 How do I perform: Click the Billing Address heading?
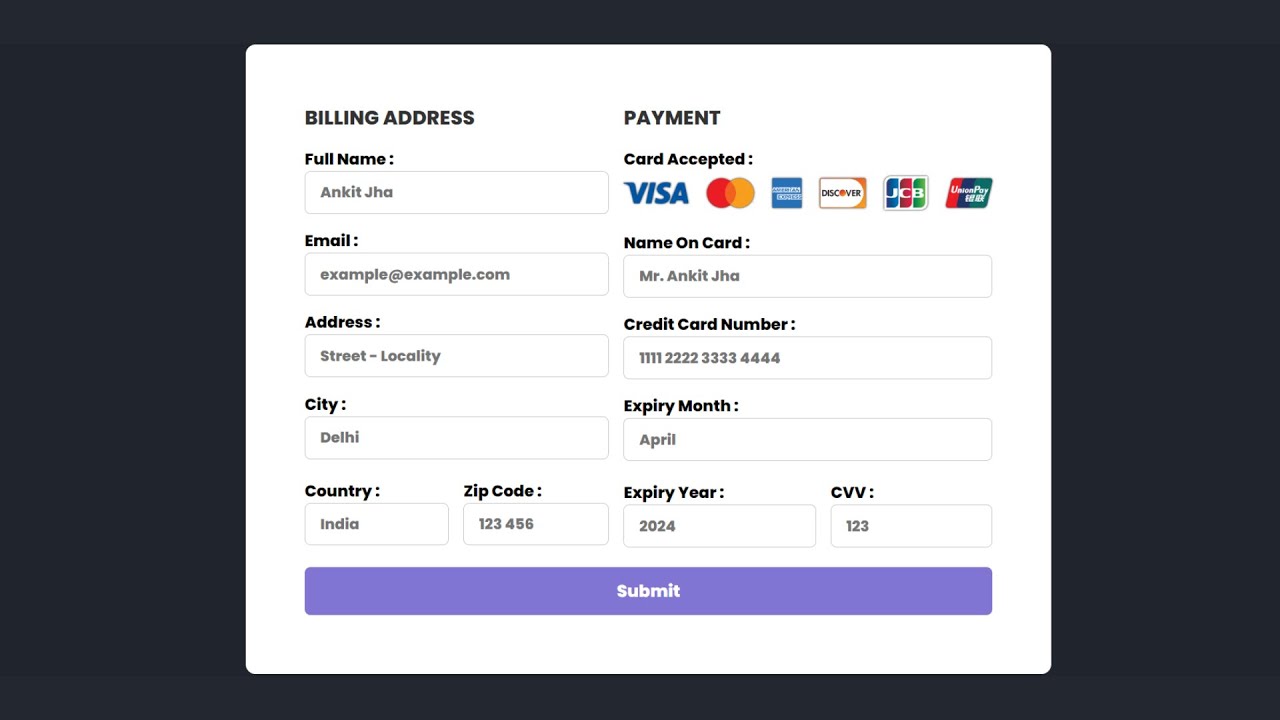(390, 118)
